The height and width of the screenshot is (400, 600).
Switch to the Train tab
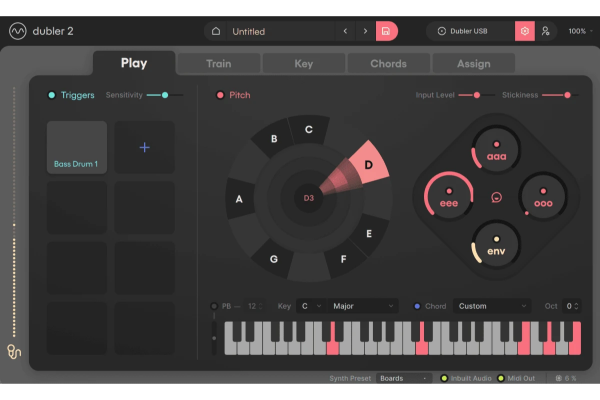pos(218,64)
